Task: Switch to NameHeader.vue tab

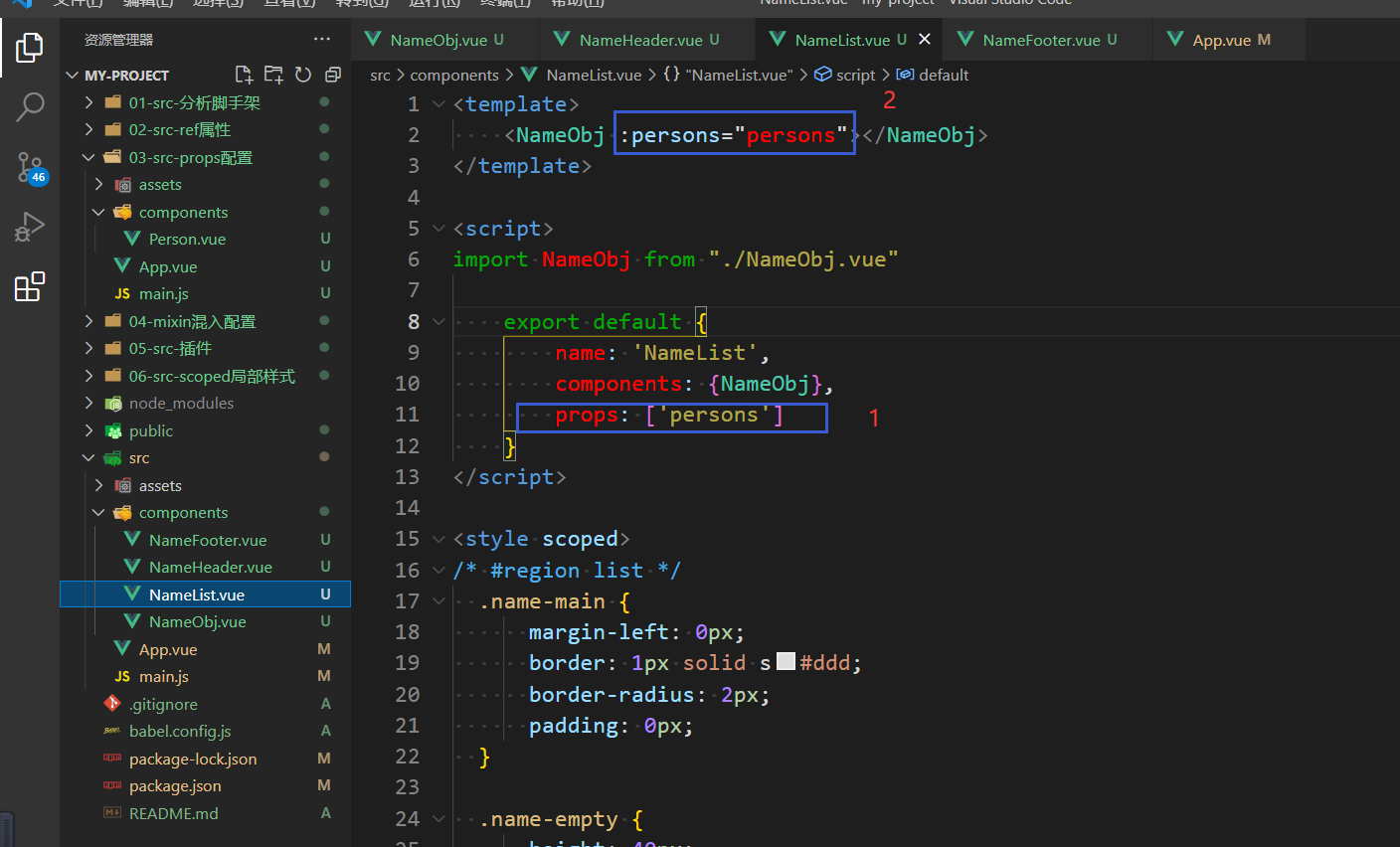Action: [x=648, y=40]
